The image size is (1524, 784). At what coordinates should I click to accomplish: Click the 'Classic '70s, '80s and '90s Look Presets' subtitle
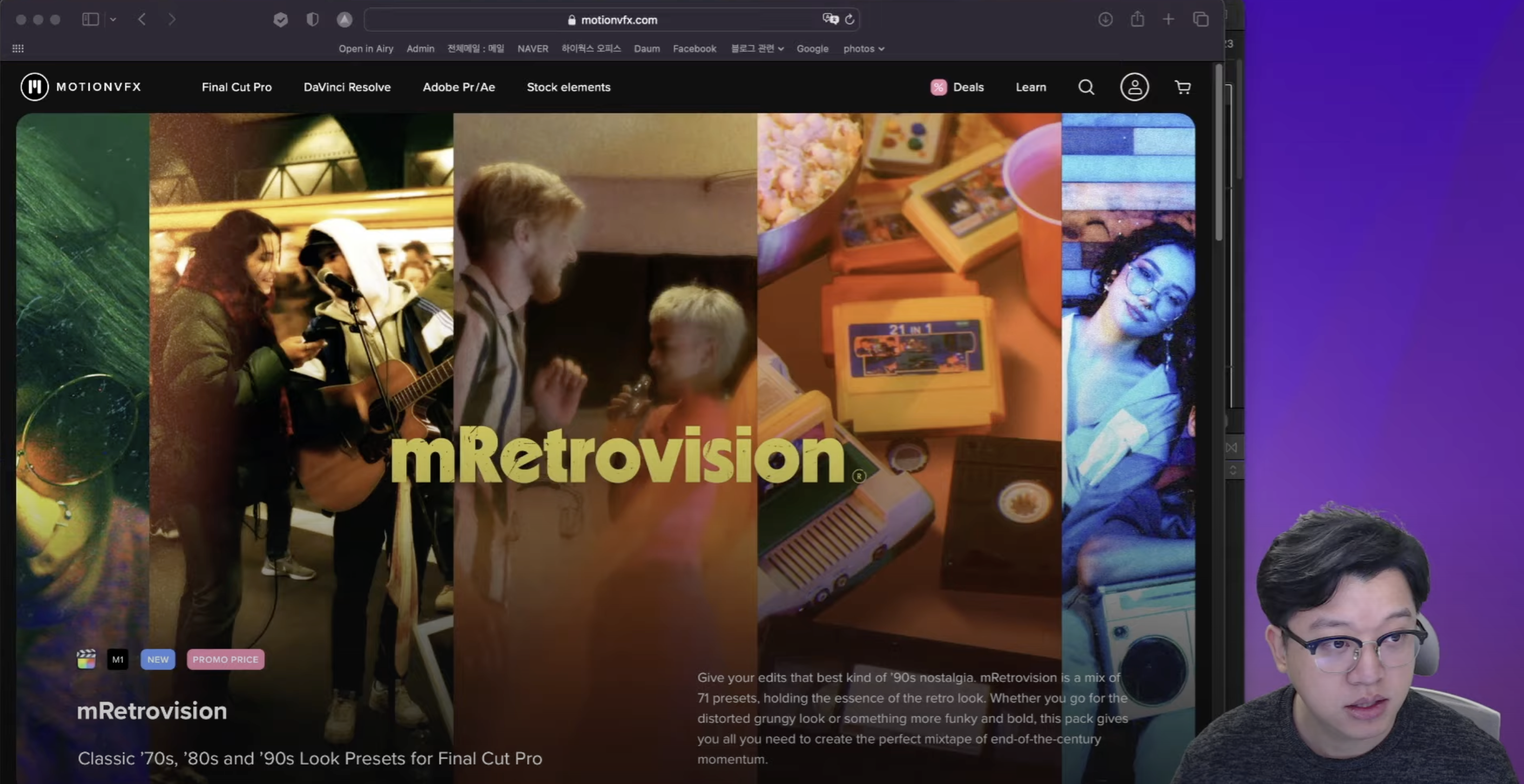coord(310,759)
